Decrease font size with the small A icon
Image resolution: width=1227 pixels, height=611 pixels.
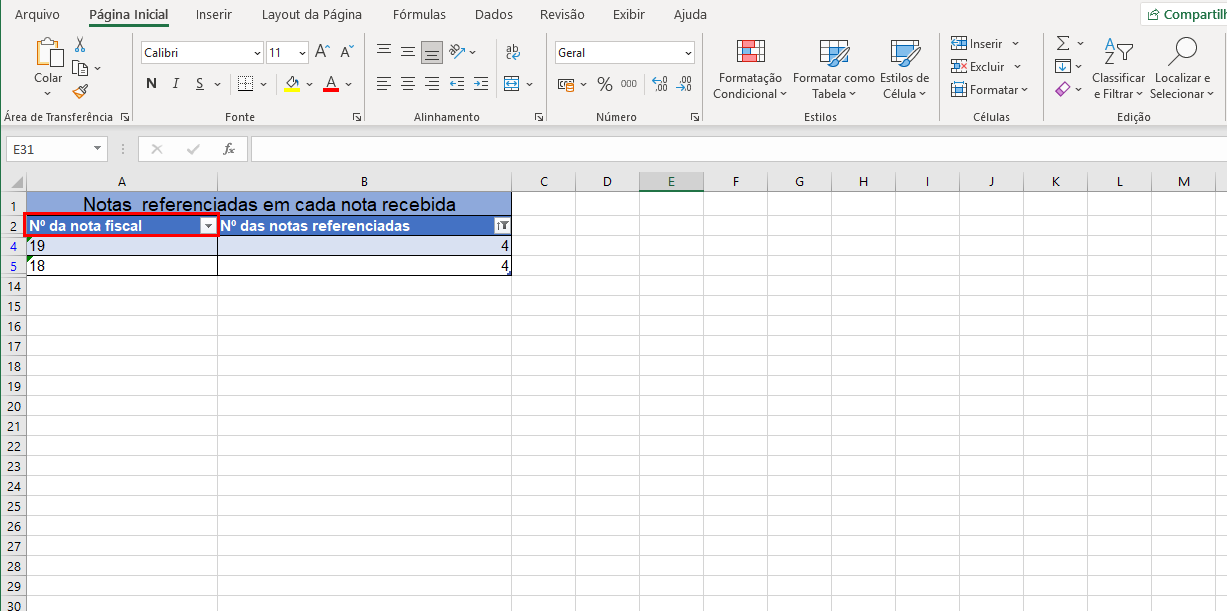coord(346,52)
